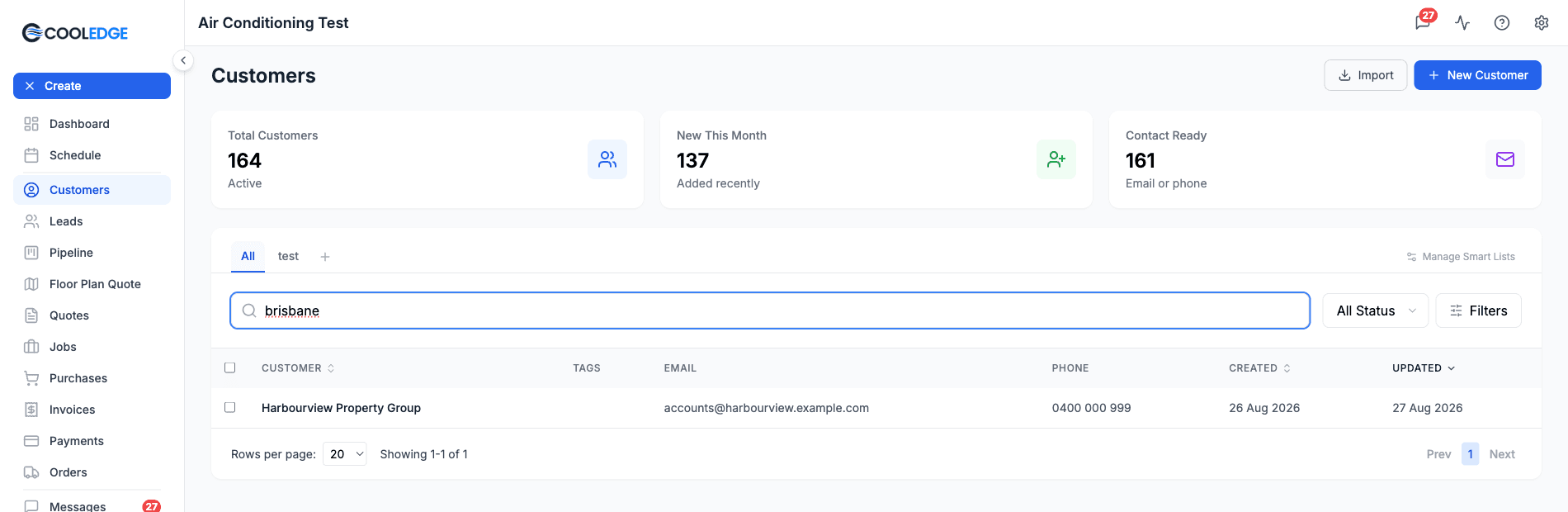Open the All Status dropdown

click(x=1376, y=311)
